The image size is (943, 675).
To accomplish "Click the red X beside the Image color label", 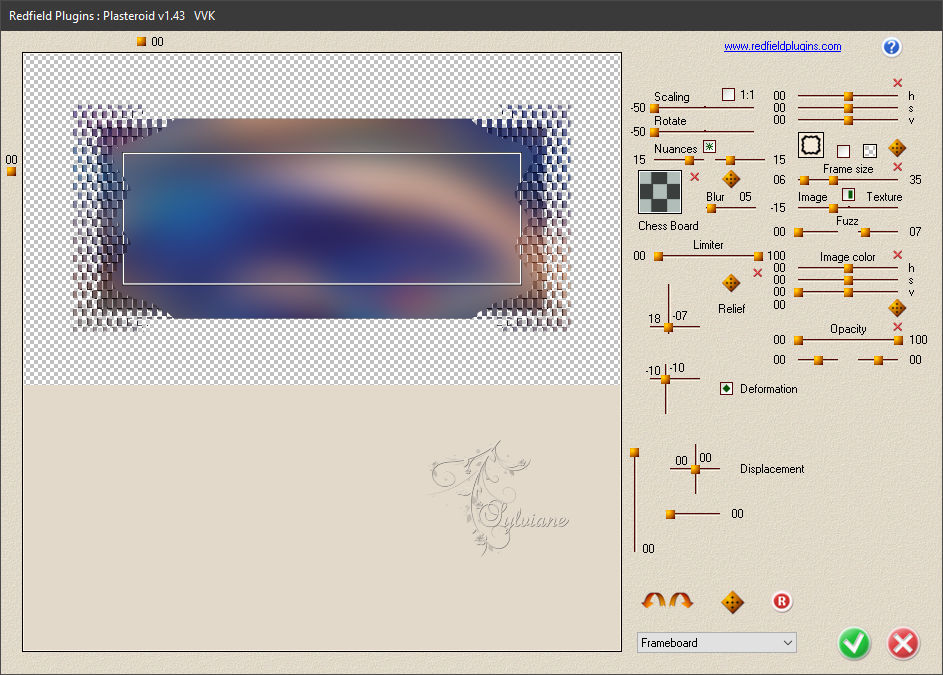I will (x=897, y=255).
